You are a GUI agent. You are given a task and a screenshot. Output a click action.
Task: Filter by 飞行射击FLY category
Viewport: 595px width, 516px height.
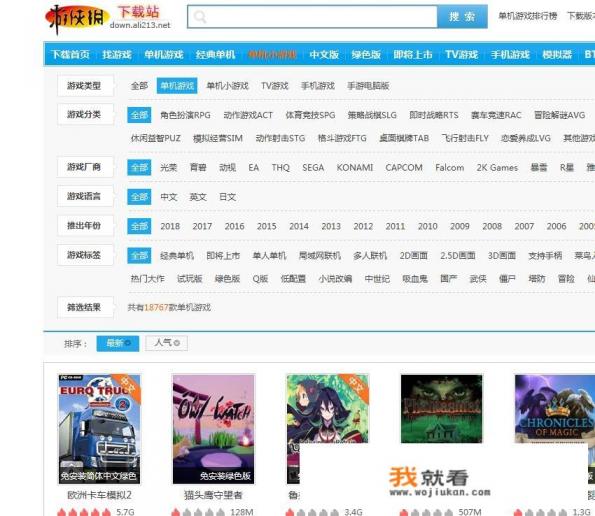point(465,138)
